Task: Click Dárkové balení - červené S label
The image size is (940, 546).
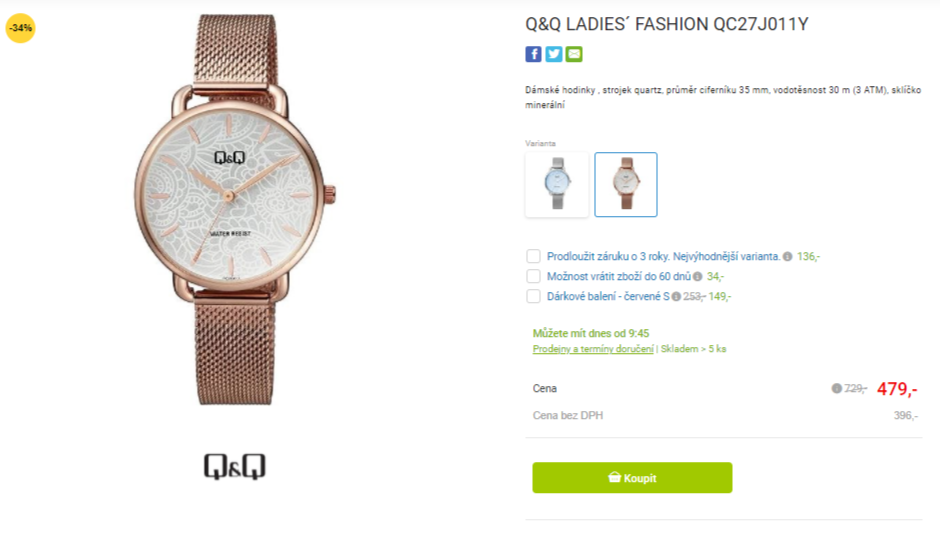Action: [608, 296]
